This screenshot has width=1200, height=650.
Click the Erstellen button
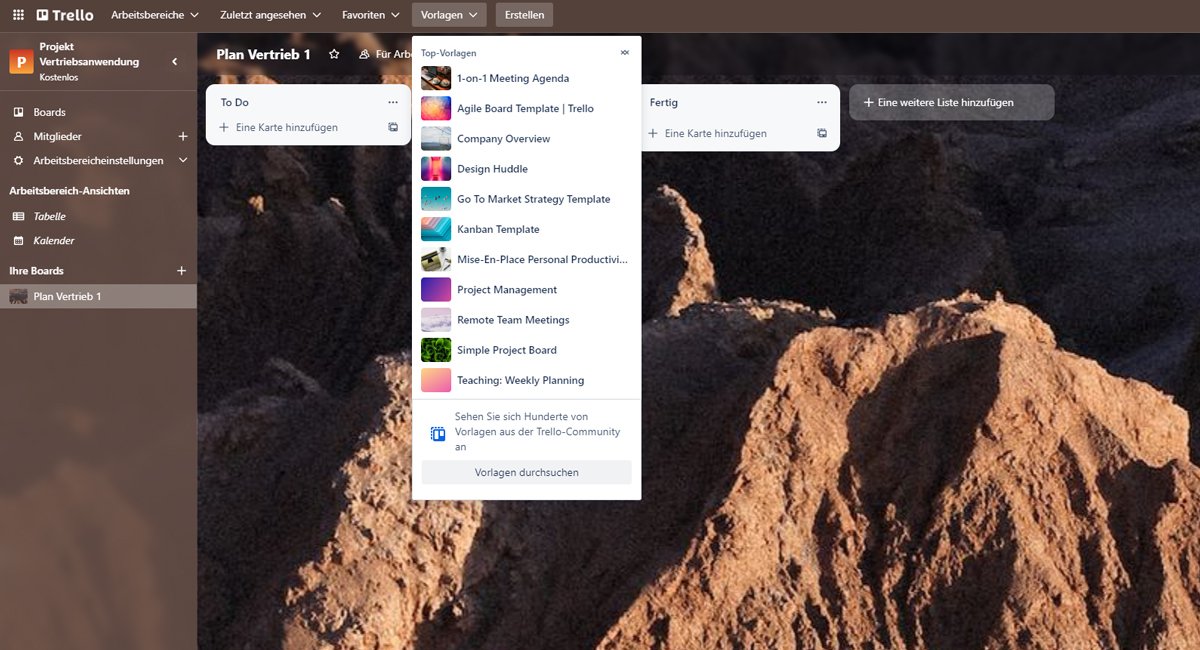click(524, 14)
